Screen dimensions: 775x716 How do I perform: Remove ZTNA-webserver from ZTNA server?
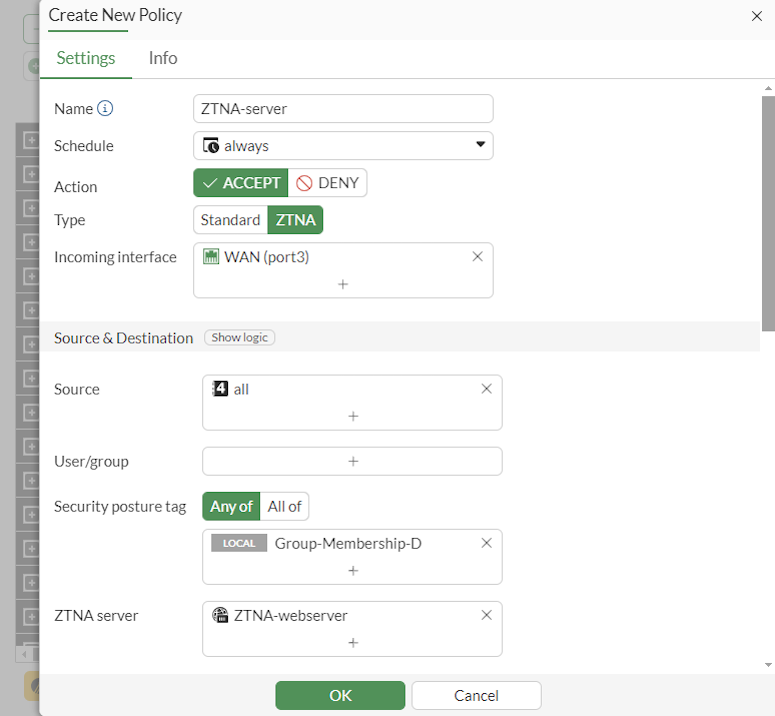pyautogui.click(x=486, y=615)
